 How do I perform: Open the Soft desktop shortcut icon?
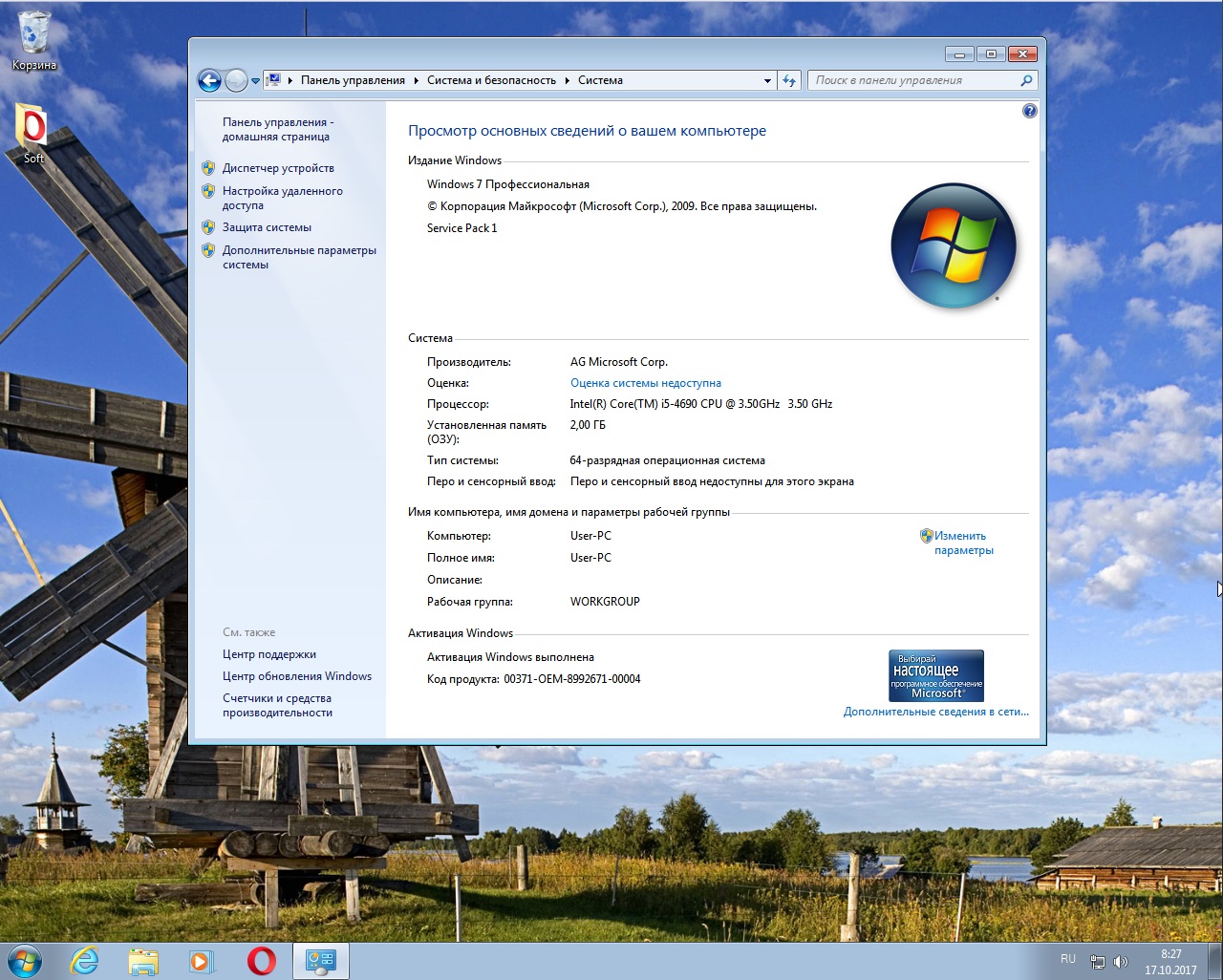(33, 134)
